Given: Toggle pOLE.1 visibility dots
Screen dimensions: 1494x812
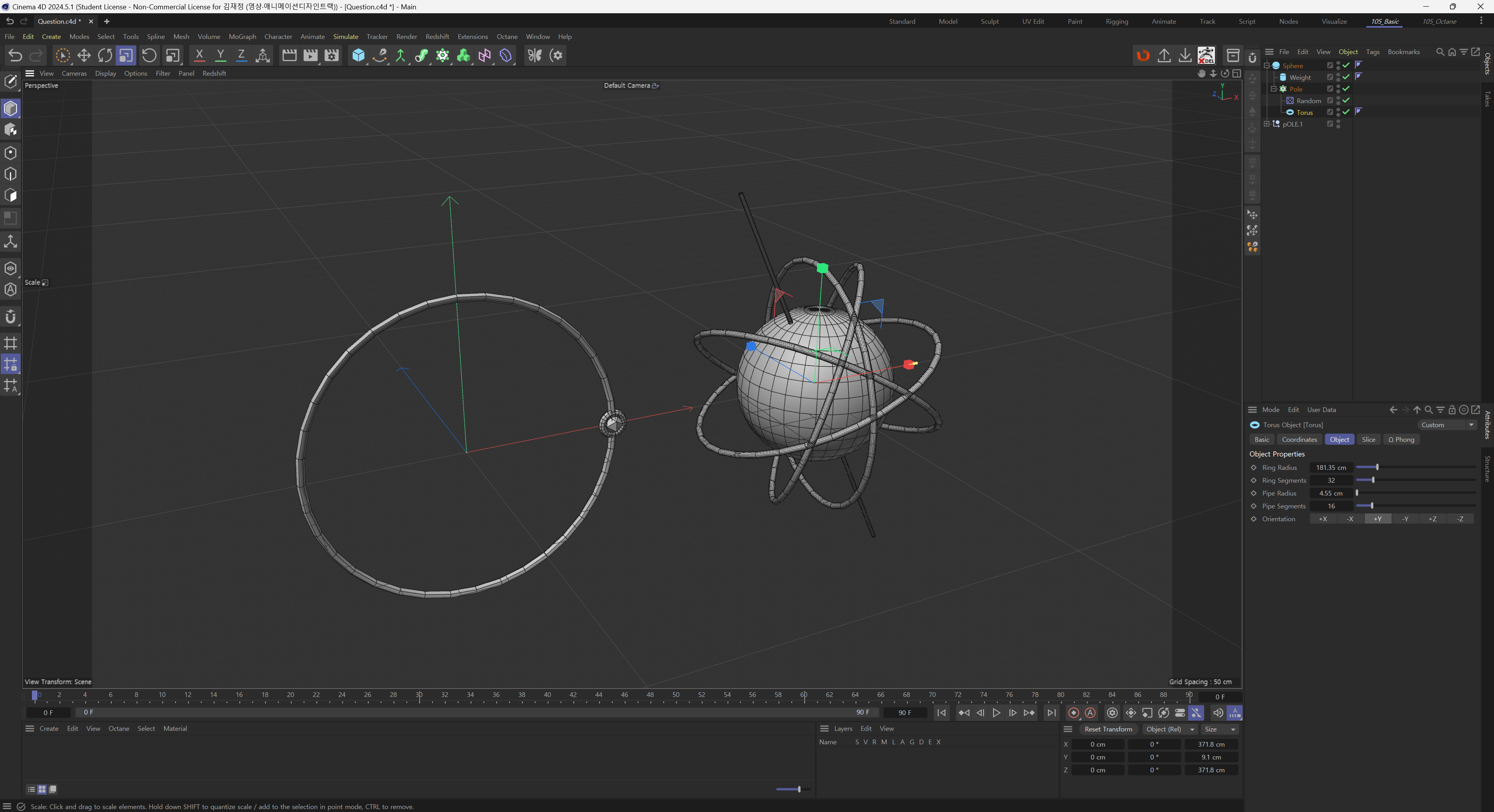Looking at the screenshot, I should [1338, 124].
